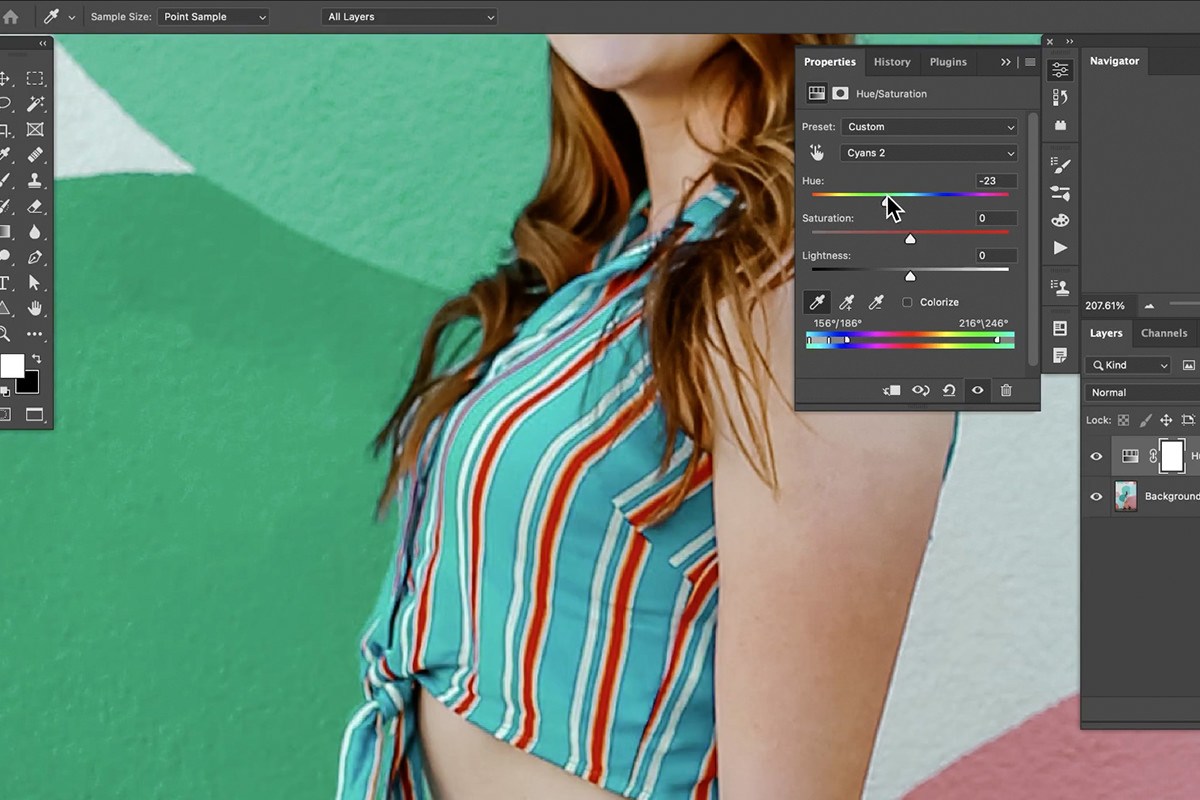
Task: Open the Sample Size dropdown
Action: pyautogui.click(x=213, y=17)
